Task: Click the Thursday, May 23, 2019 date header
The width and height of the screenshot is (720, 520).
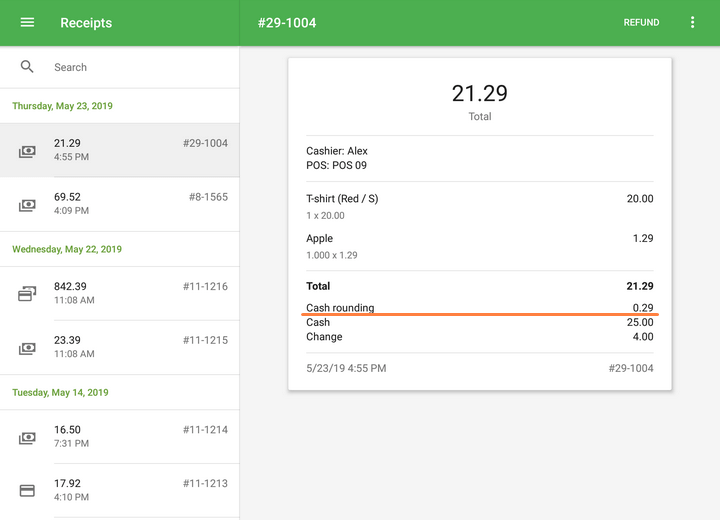Action: point(62,106)
